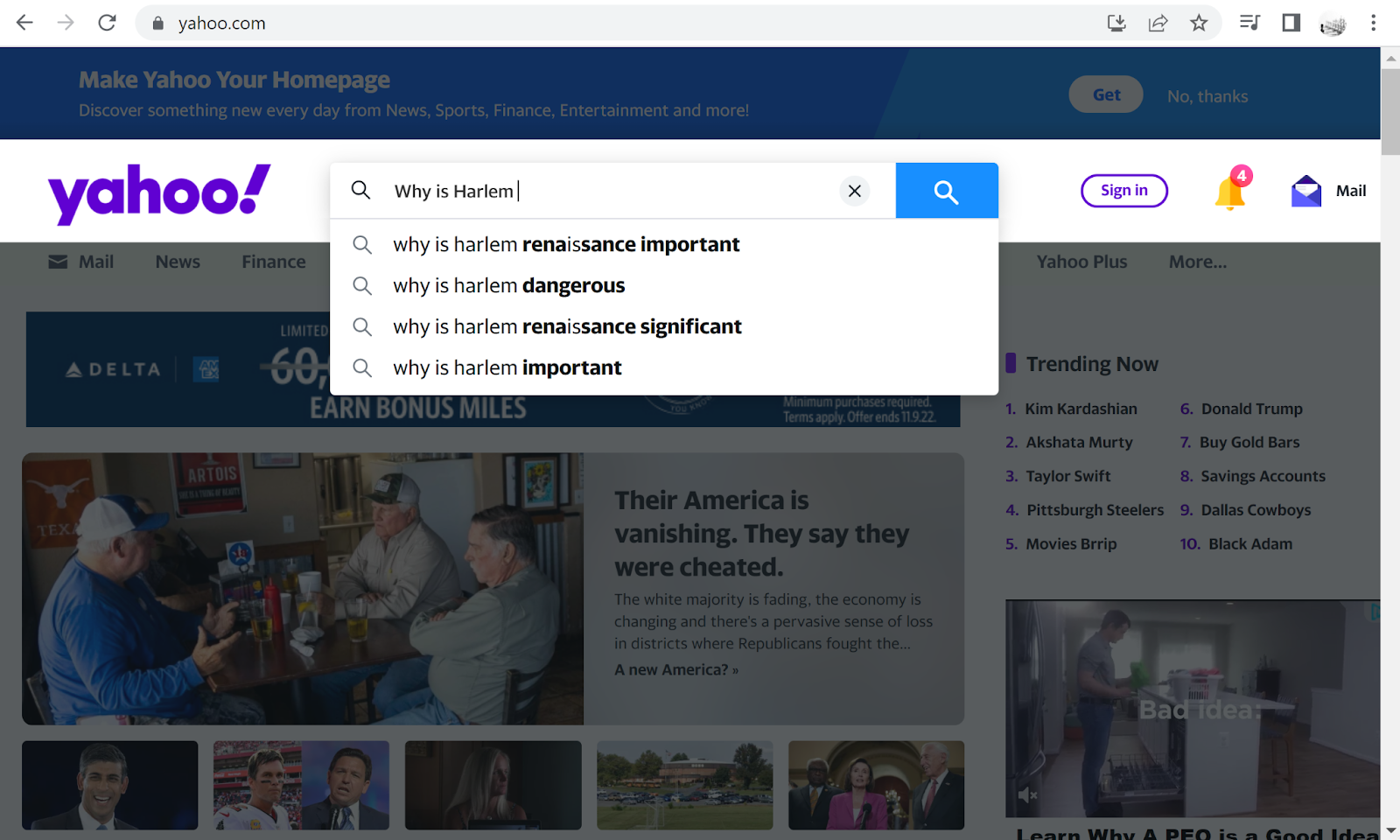Go back to the previous page
This screenshot has width=1400, height=840.
24,23
